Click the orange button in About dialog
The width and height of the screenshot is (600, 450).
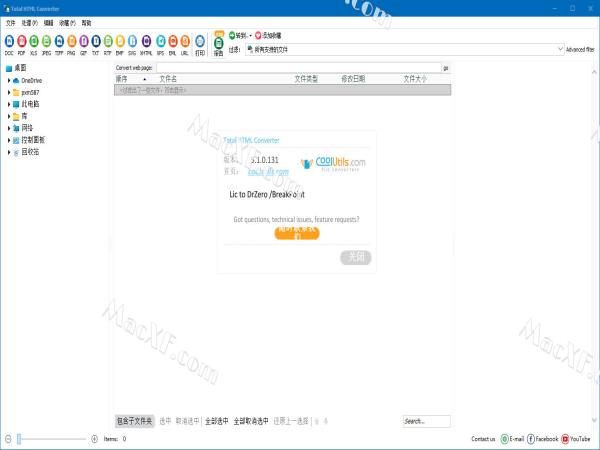pyautogui.click(x=297, y=233)
